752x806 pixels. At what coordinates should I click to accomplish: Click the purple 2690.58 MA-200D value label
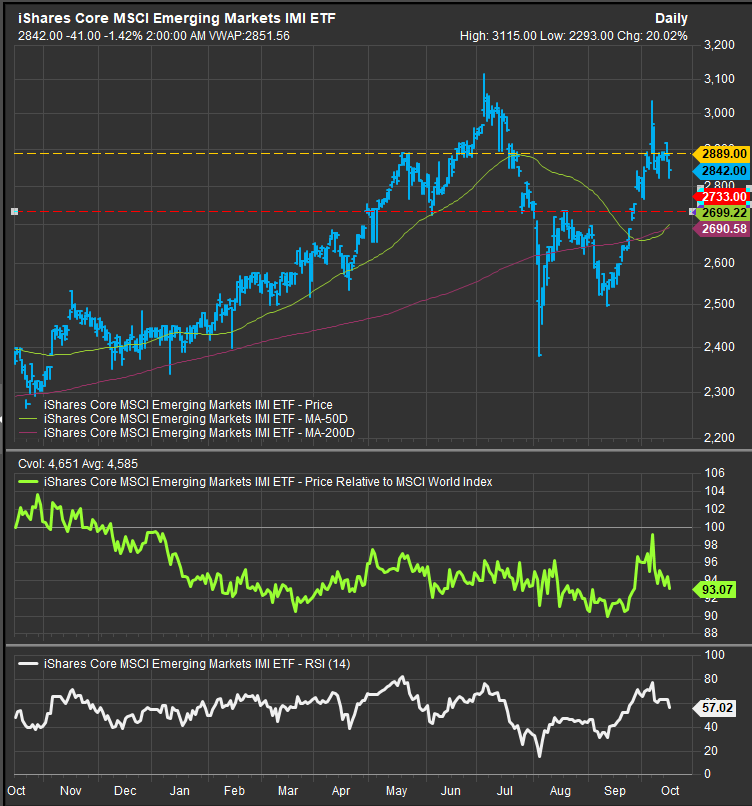click(721, 229)
